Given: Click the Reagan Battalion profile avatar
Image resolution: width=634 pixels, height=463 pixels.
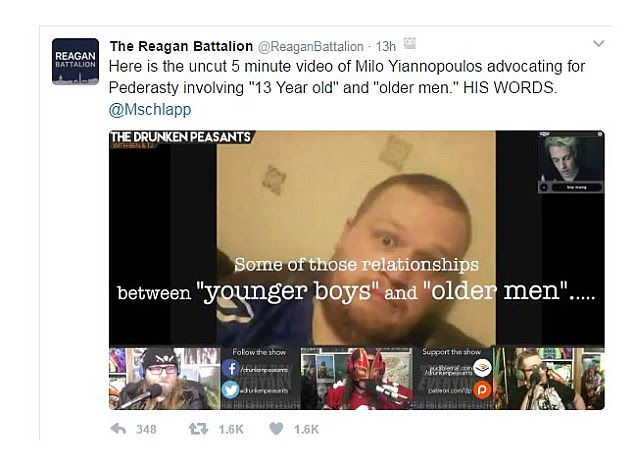Looking at the screenshot, I should tap(75, 61).
